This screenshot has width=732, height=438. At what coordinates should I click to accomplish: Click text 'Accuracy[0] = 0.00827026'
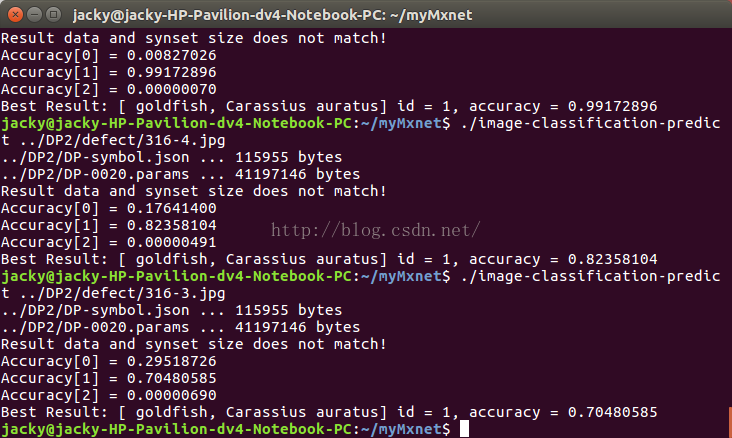point(109,56)
